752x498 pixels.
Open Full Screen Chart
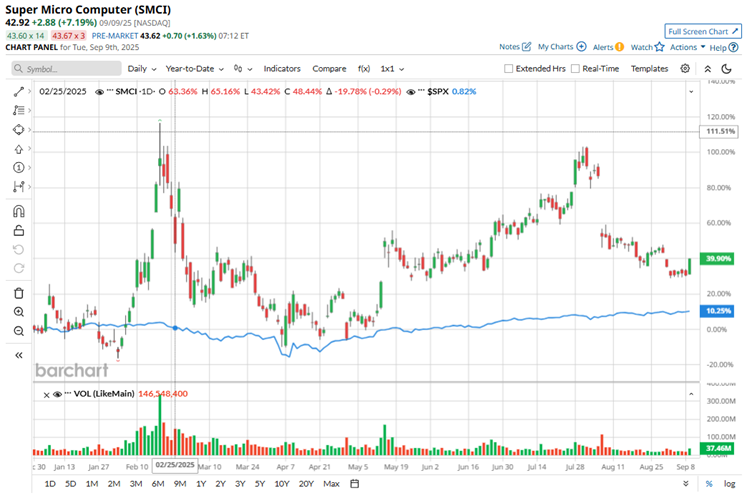pos(703,31)
